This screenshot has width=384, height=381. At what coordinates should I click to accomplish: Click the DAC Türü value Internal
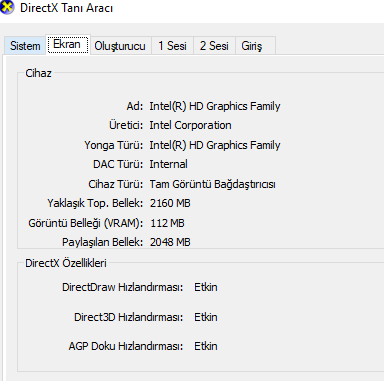(x=168, y=164)
